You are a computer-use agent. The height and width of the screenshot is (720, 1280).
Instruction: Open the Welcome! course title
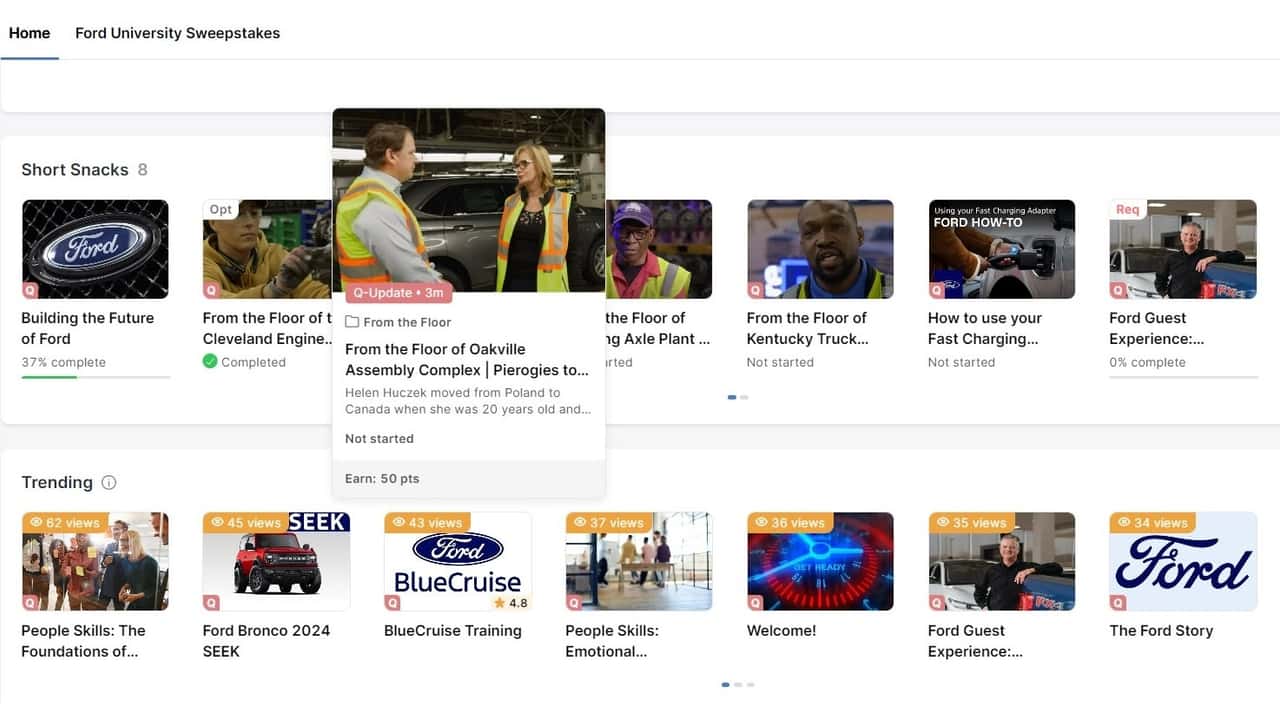(x=782, y=631)
